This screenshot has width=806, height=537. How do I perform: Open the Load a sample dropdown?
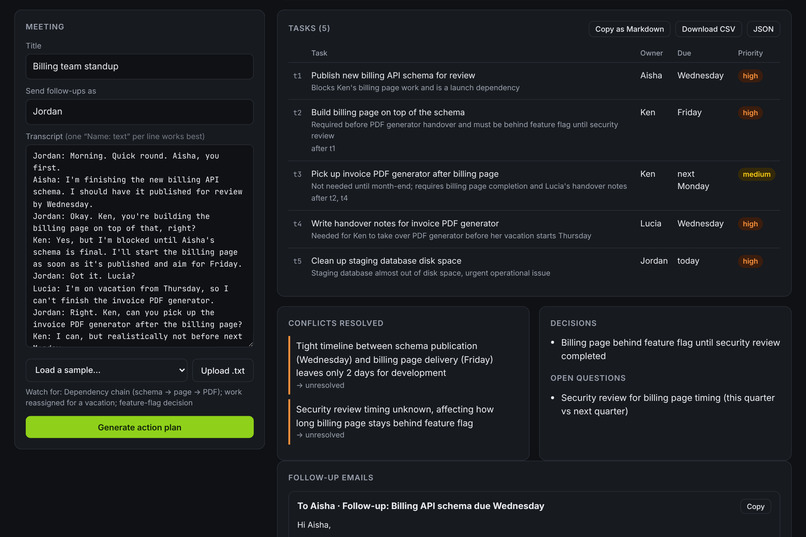[x=106, y=370]
